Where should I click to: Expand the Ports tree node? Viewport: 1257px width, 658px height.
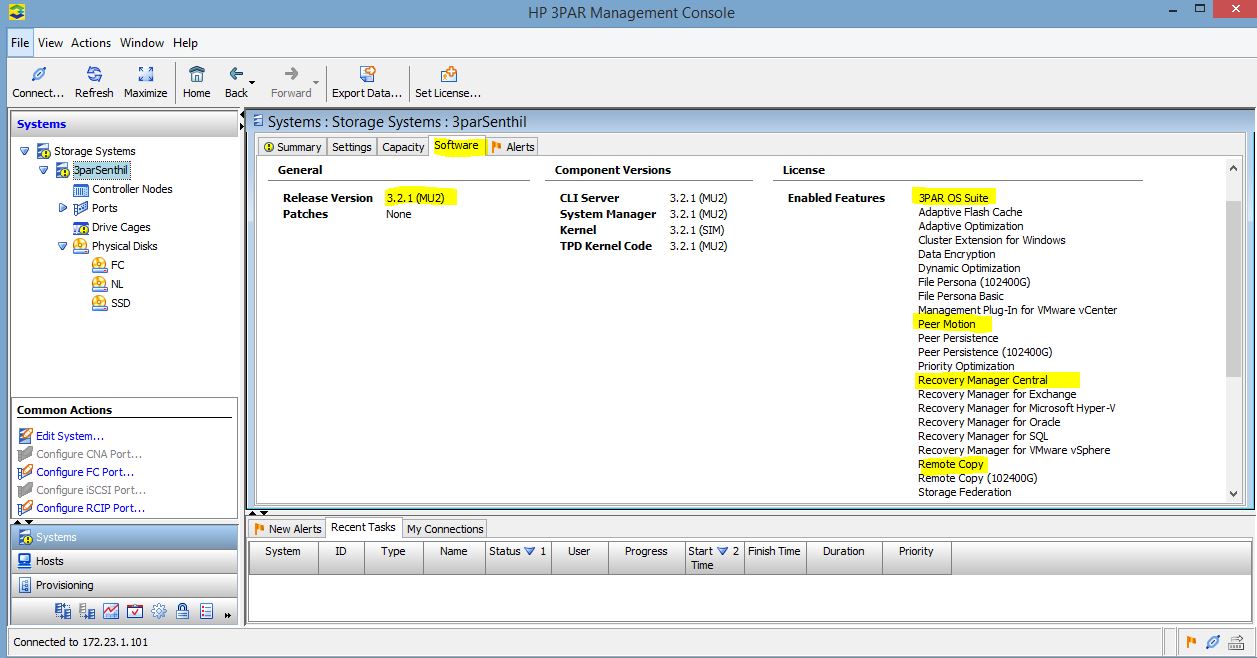62,208
